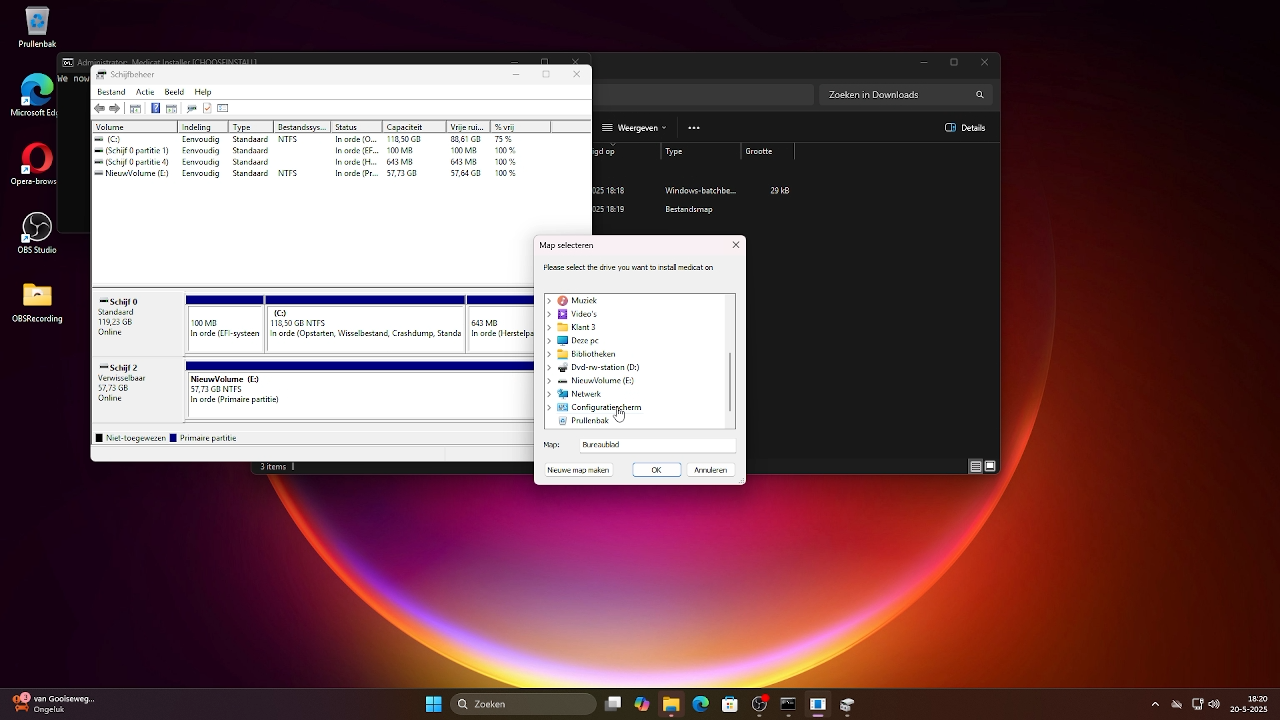The width and height of the screenshot is (1280, 720).
Task: Click the blue Help icon in Schijfbeheer toolbar
Action: [155, 108]
